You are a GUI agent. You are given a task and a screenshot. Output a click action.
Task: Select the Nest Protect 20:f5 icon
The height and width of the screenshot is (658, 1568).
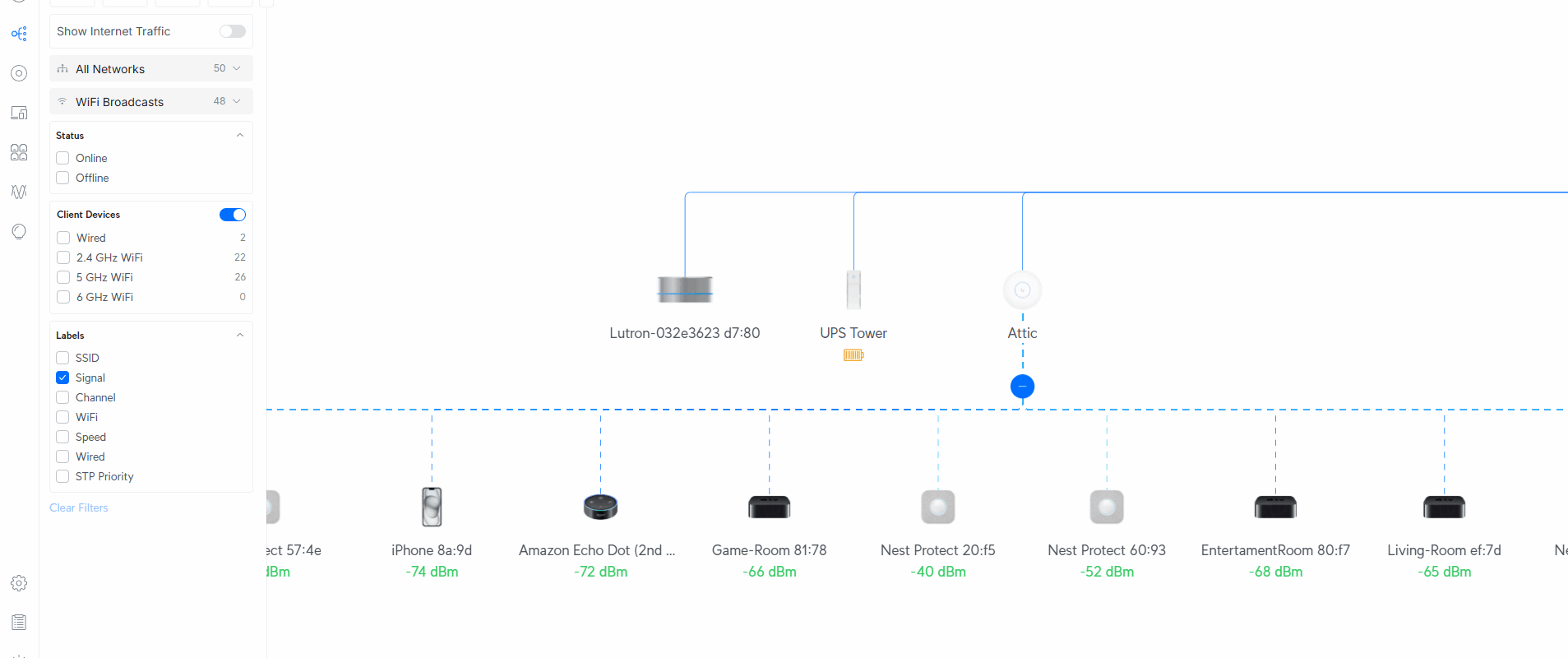(937, 507)
